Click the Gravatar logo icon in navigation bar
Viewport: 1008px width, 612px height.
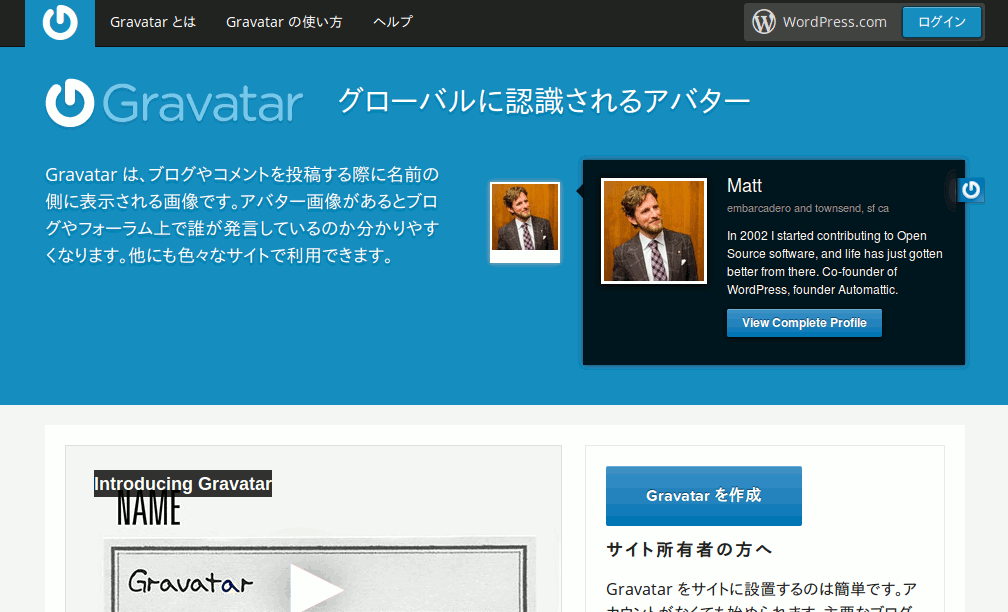tap(60, 22)
